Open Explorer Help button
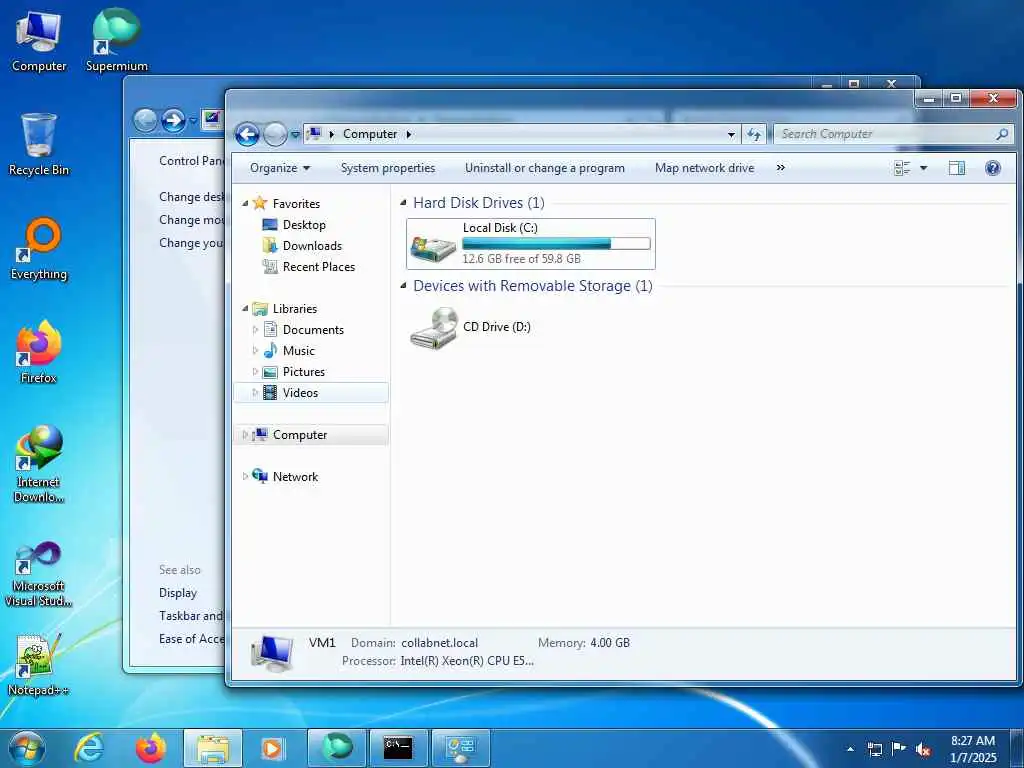 pyautogui.click(x=993, y=168)
